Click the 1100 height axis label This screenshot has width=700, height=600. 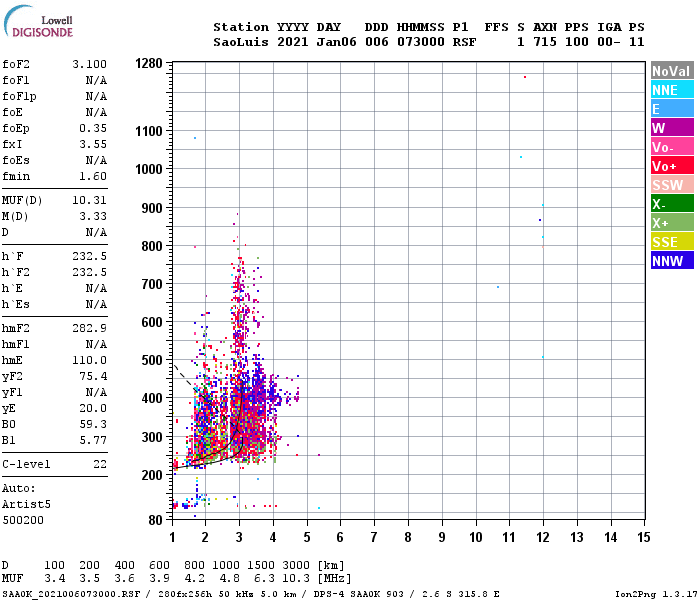point(149,131)
